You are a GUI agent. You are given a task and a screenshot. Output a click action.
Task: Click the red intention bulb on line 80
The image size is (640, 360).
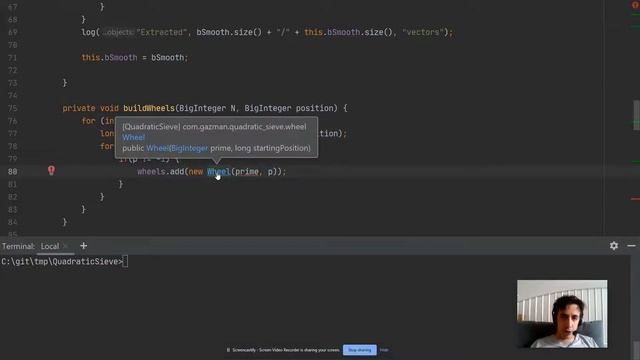pyautogui.click(x=51, y=171)
